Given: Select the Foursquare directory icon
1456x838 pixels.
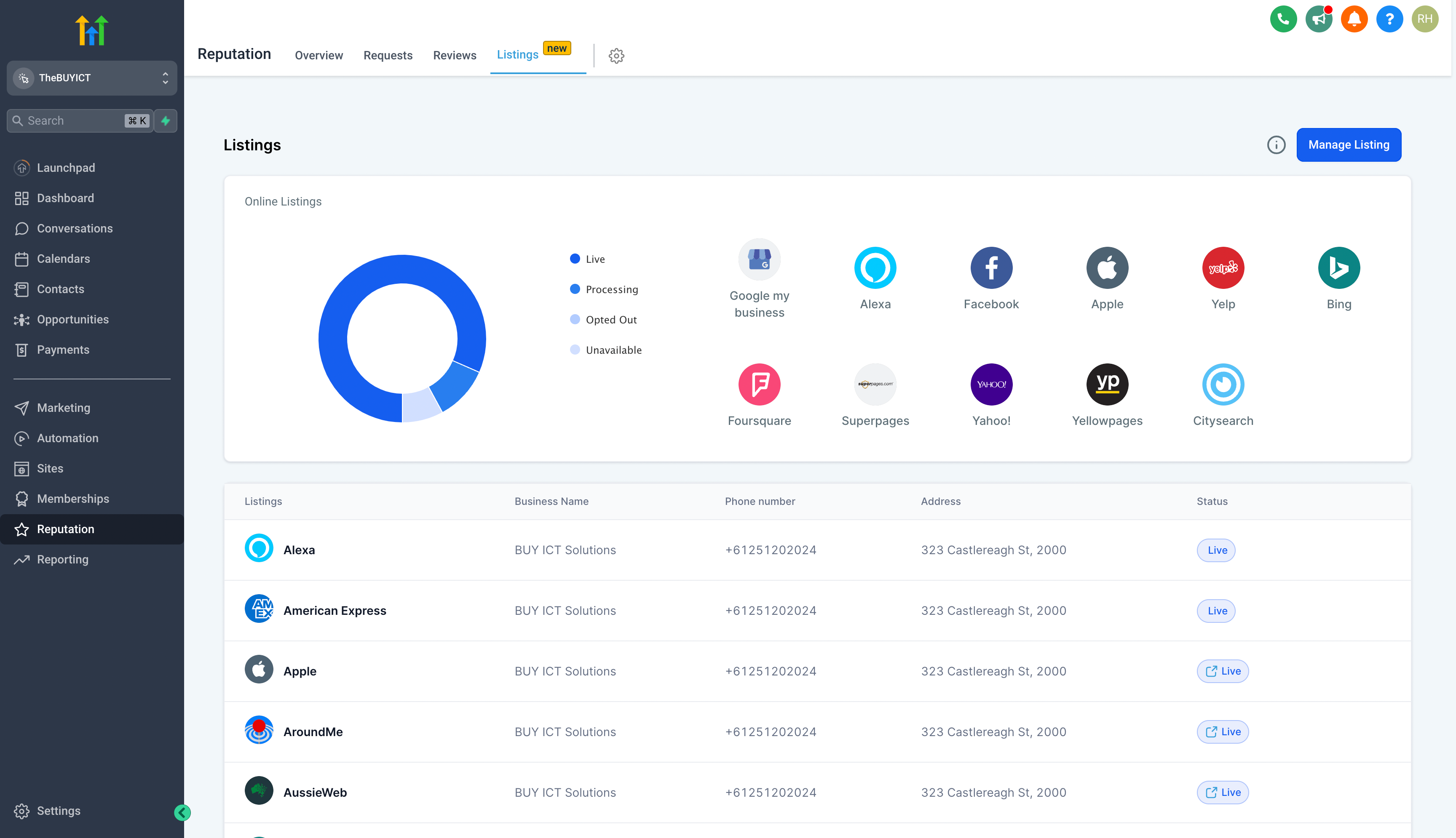Looking at the screenshot, I should click(x=759, y=384).
